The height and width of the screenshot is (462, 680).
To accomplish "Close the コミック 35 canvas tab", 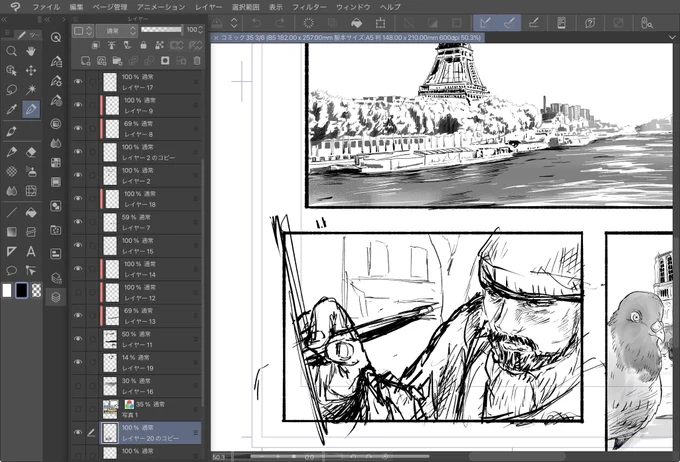I will coord(216,38).
